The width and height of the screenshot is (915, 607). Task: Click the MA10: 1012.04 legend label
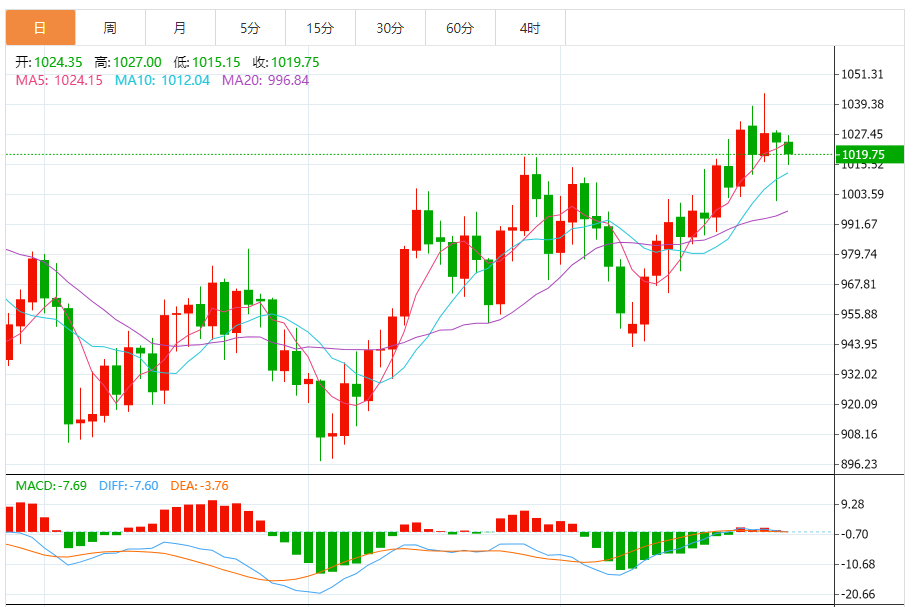(x=162, y=81)
